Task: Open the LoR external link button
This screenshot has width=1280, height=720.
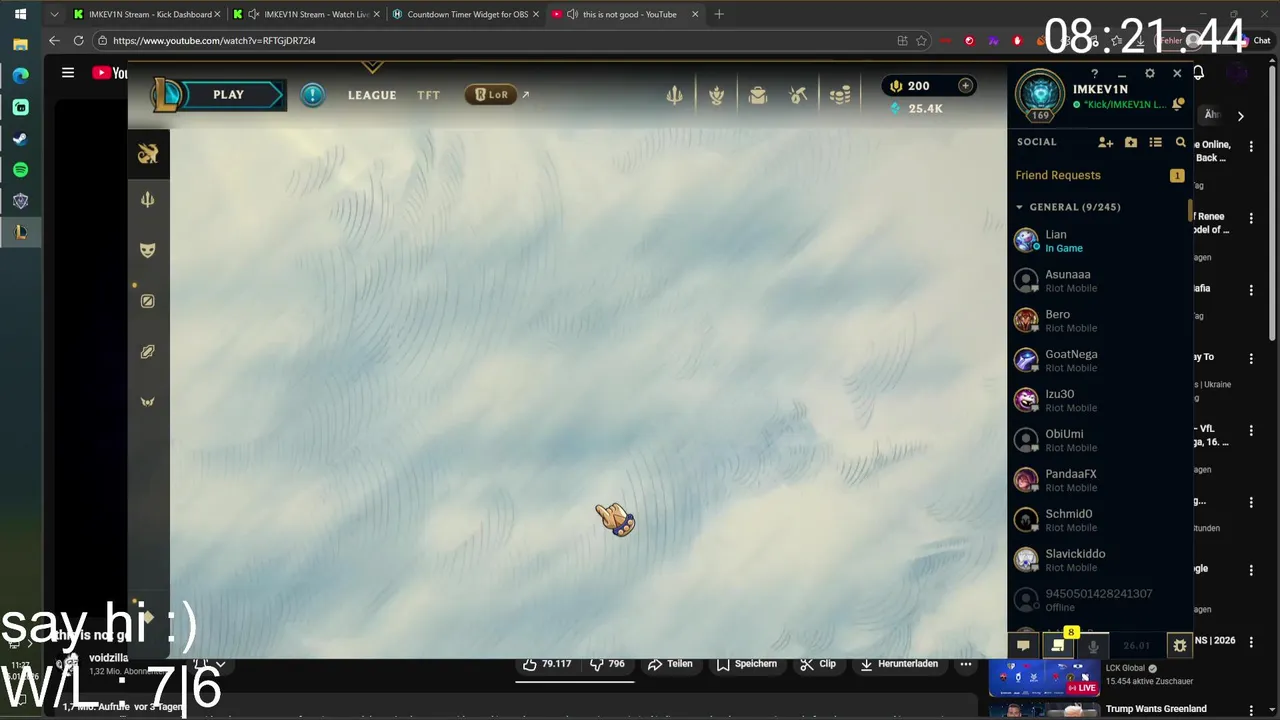Action: [497, 95]
